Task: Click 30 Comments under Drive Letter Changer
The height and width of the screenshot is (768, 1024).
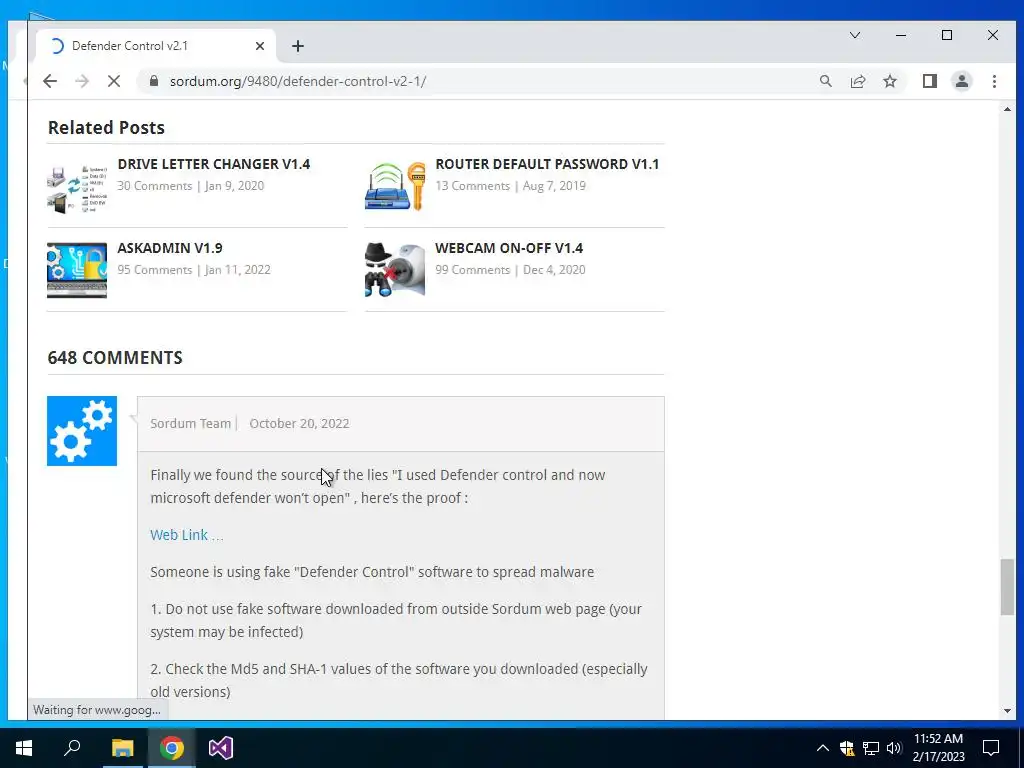Action: click(155, 185)
